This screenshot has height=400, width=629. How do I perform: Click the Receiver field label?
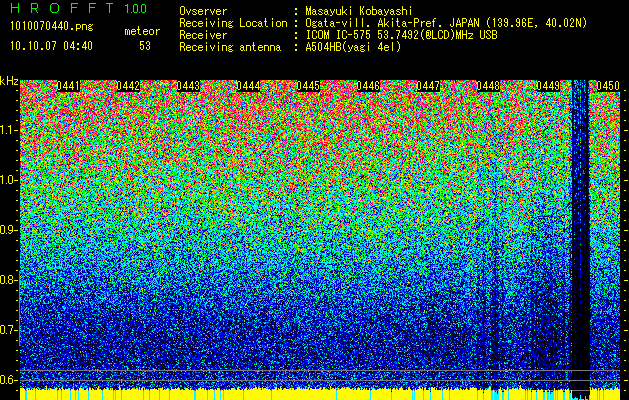point(203,35)
